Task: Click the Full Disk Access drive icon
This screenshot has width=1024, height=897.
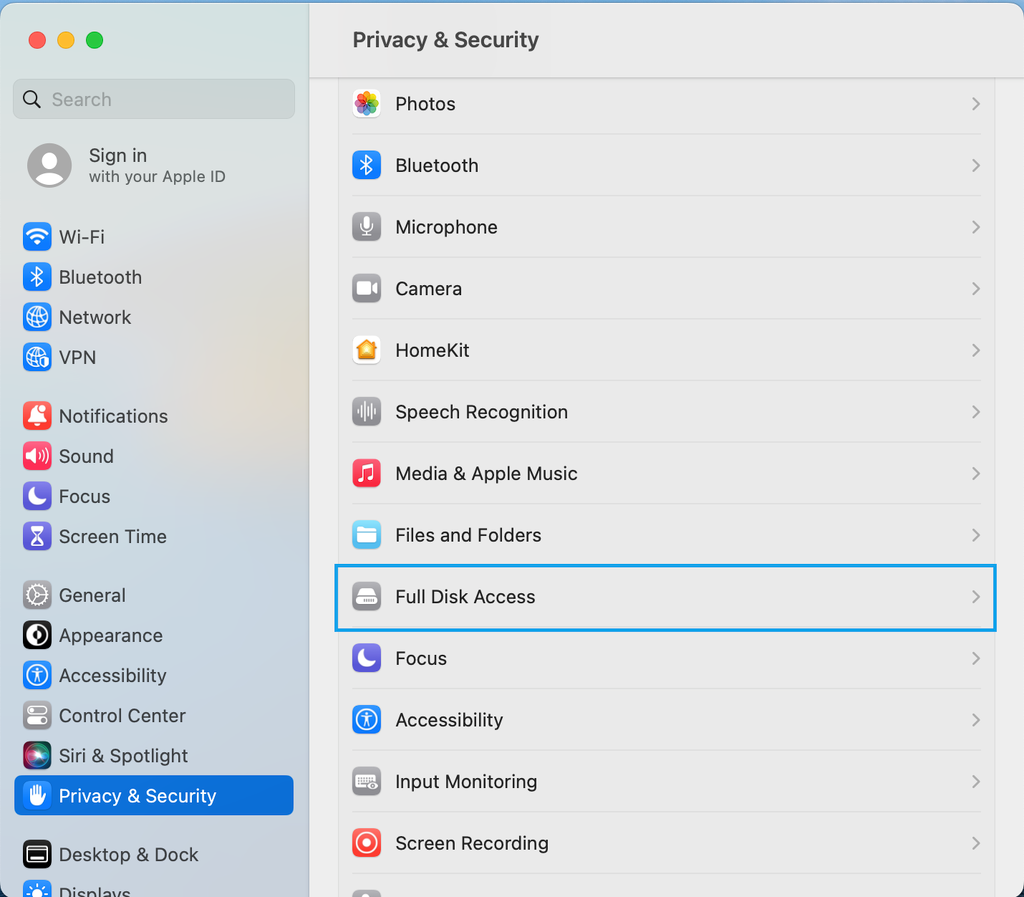Action: tap(367, 597)
